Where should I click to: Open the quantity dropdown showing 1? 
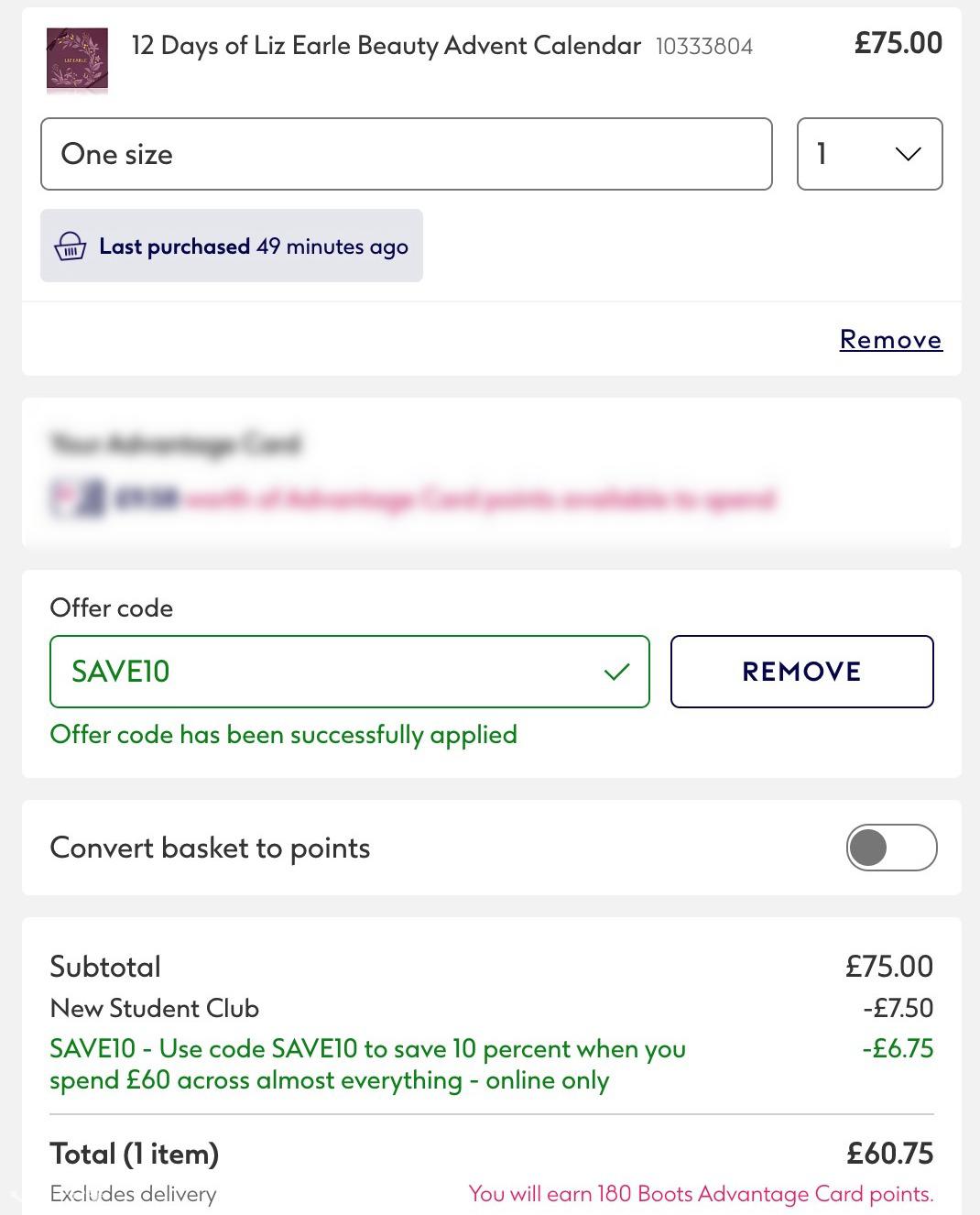coord(869,154)
